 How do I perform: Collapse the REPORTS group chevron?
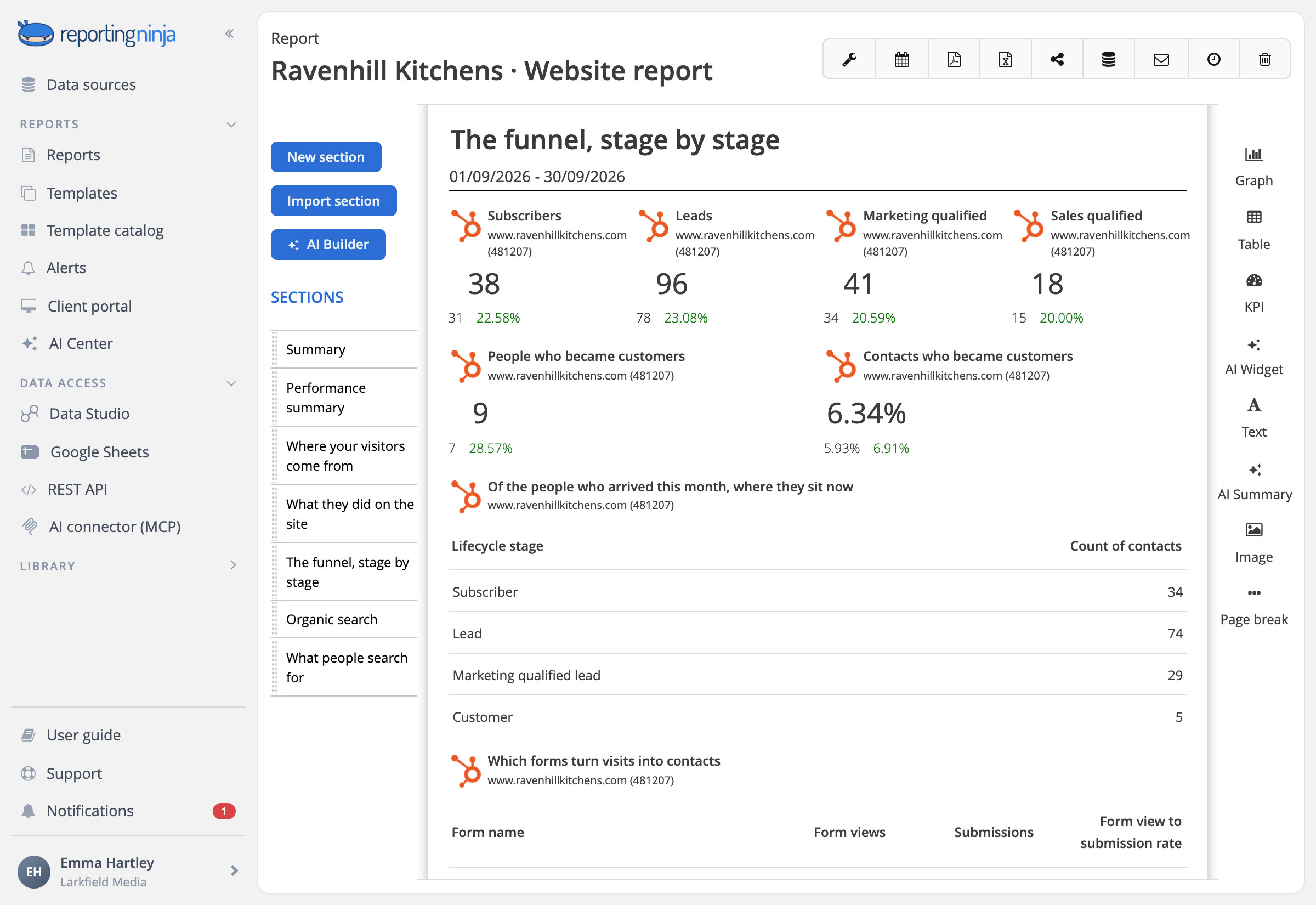(231, 125)
